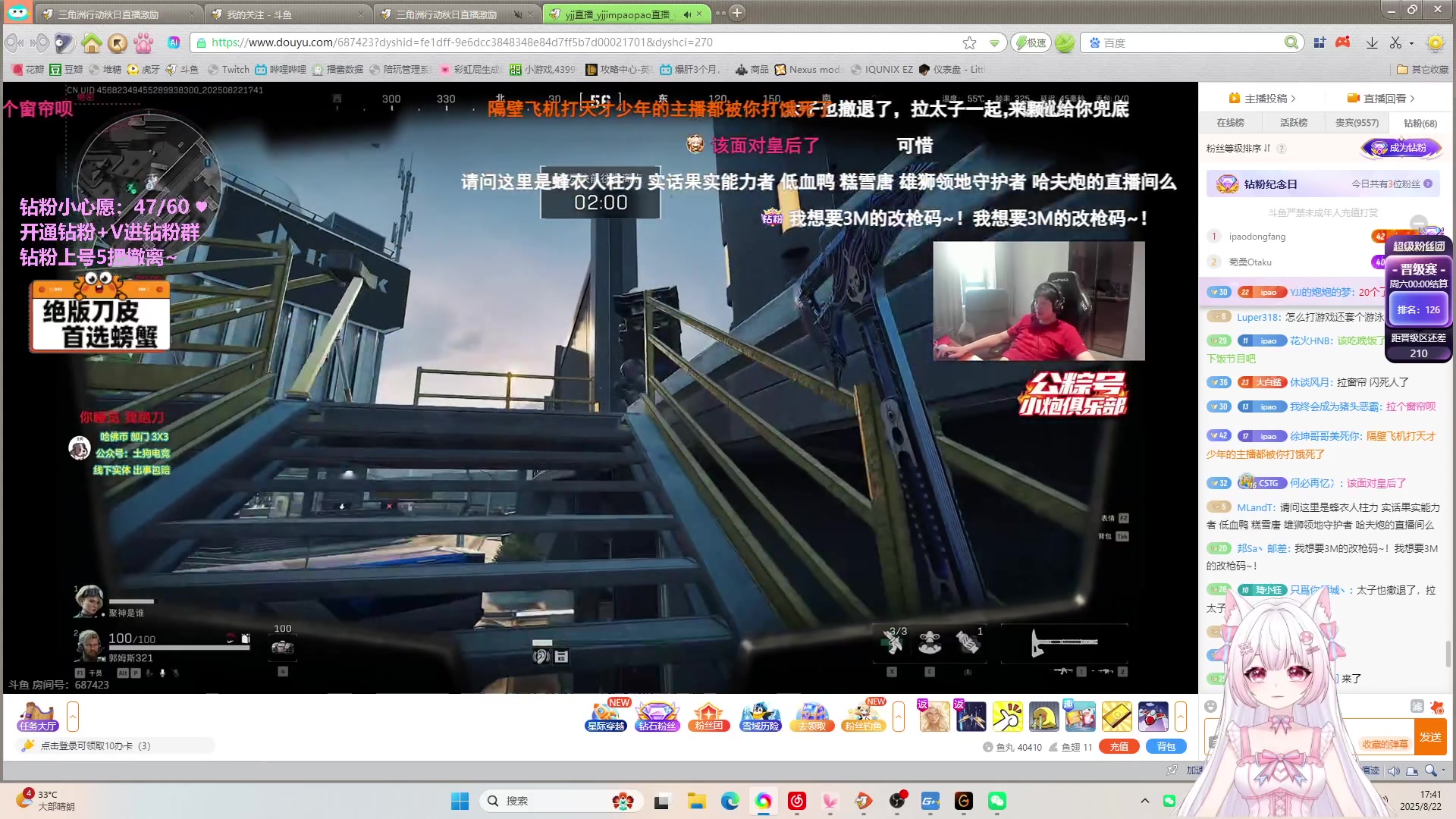The image size is (1456, 819).
Task: Bookmark this page with the star icon
Action: pyautogui.click(x=969, y=42)
